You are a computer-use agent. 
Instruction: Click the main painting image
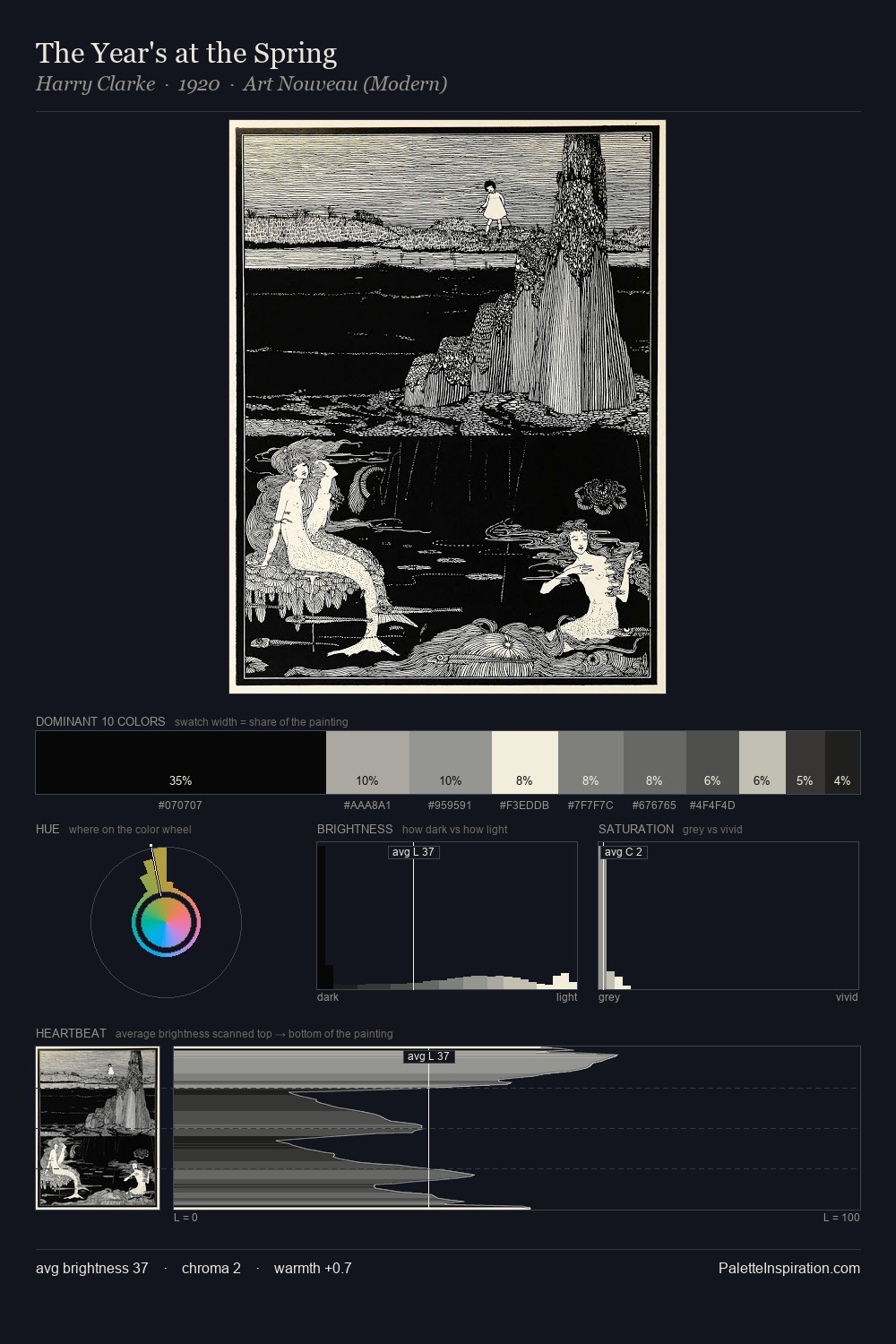(447, 407)
